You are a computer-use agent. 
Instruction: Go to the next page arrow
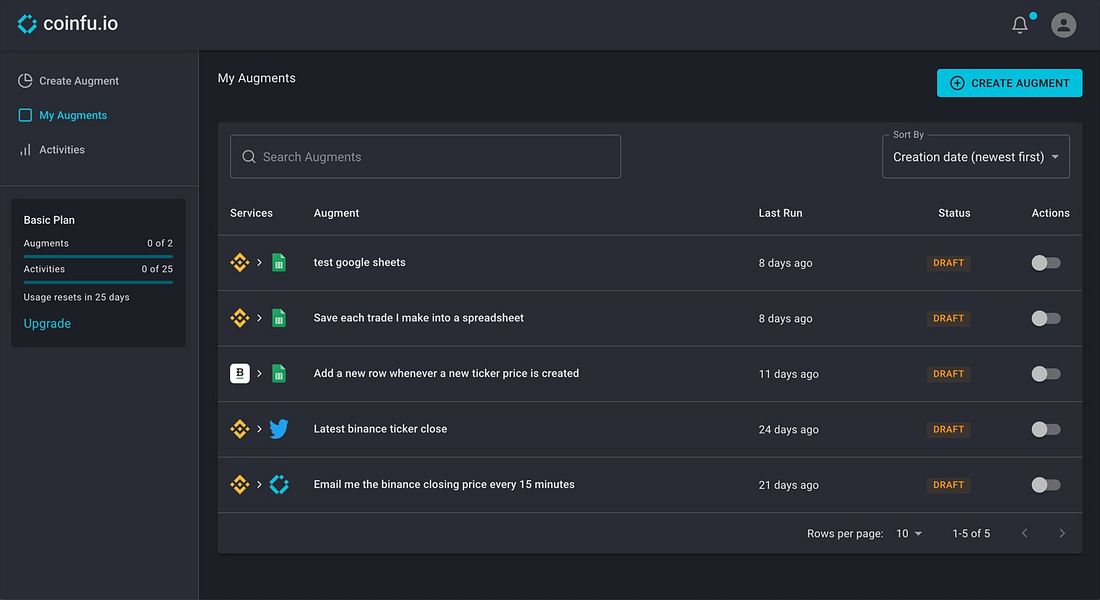[1062, 533]
